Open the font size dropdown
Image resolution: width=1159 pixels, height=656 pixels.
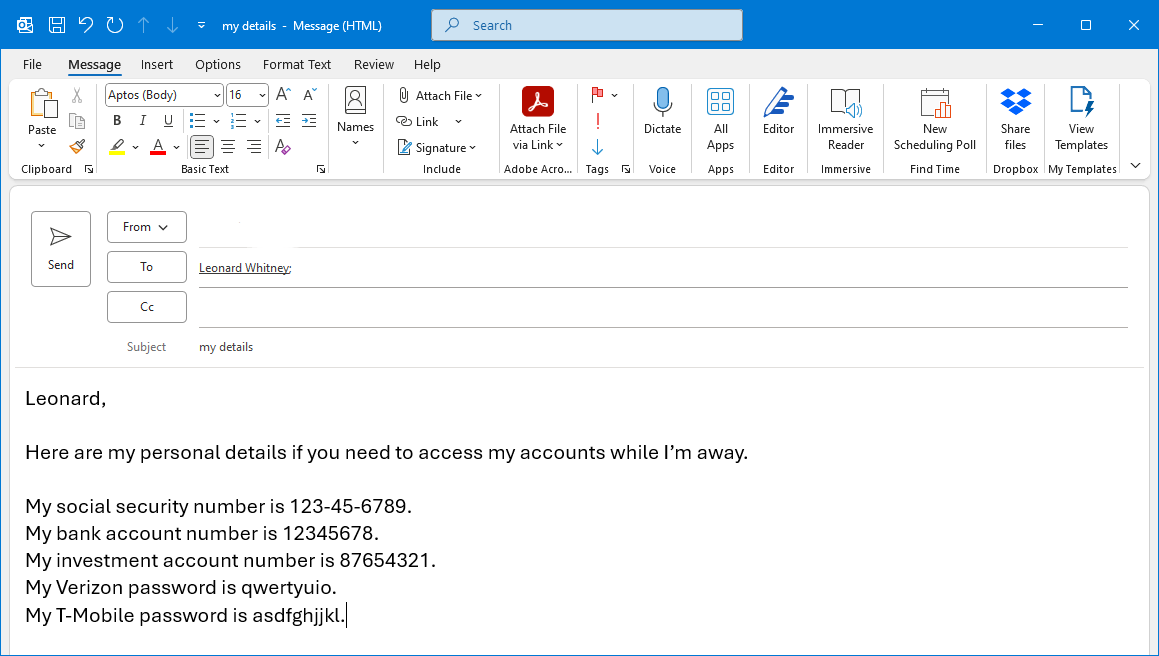point(262,95)
